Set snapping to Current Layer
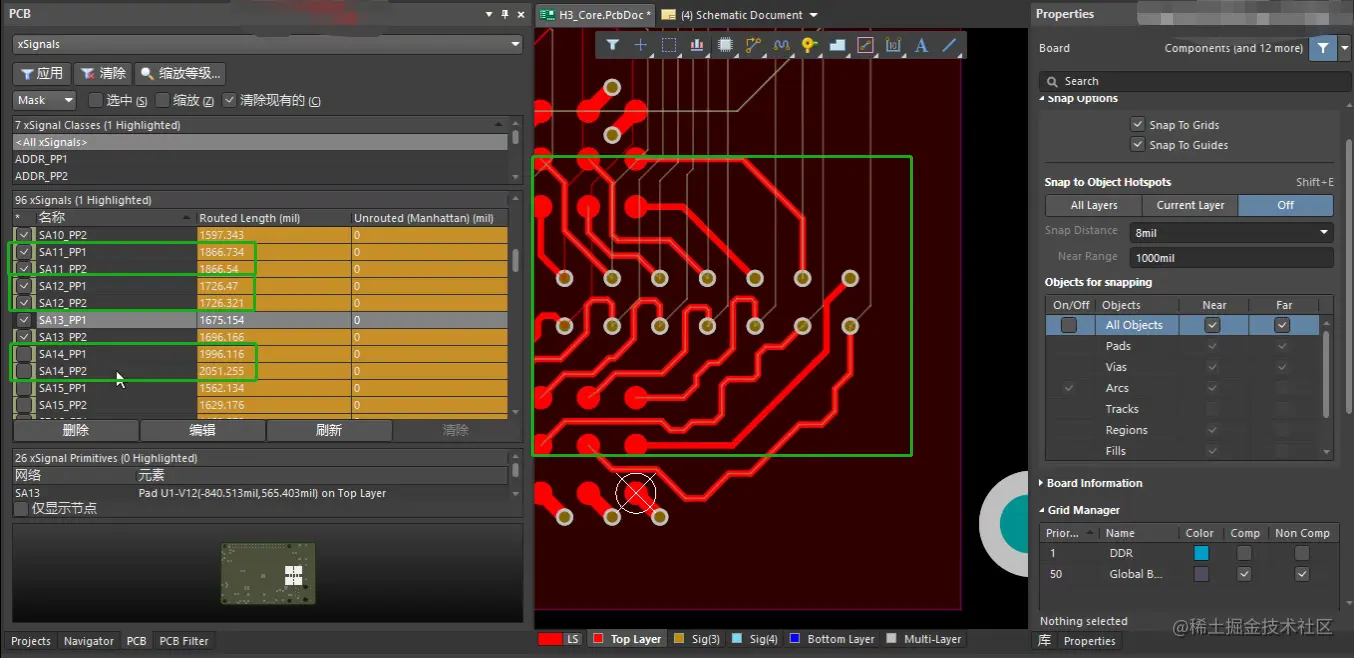 (1190, 205)
